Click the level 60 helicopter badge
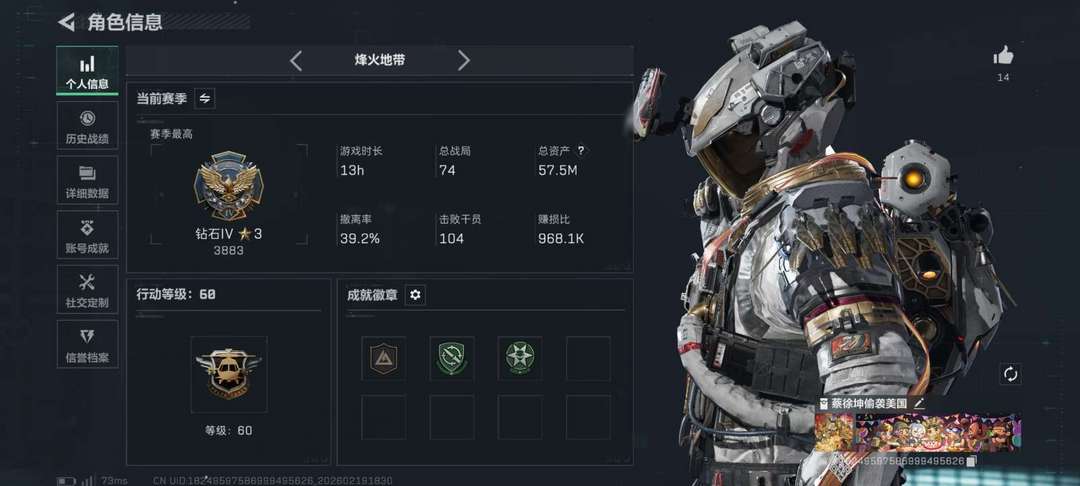Screen dimensions: 1080x486 [229, 374]
